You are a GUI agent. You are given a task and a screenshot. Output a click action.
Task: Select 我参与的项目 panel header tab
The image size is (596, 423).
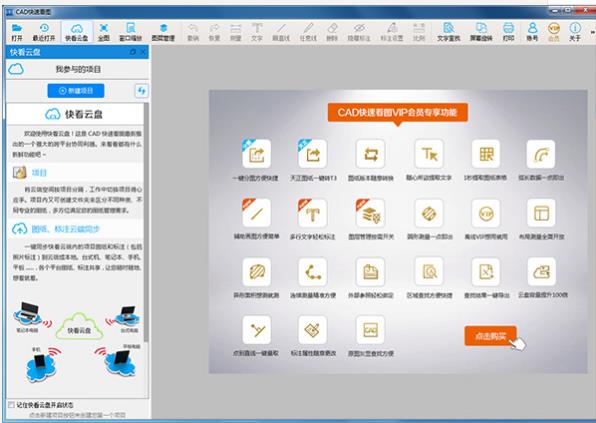78,69
